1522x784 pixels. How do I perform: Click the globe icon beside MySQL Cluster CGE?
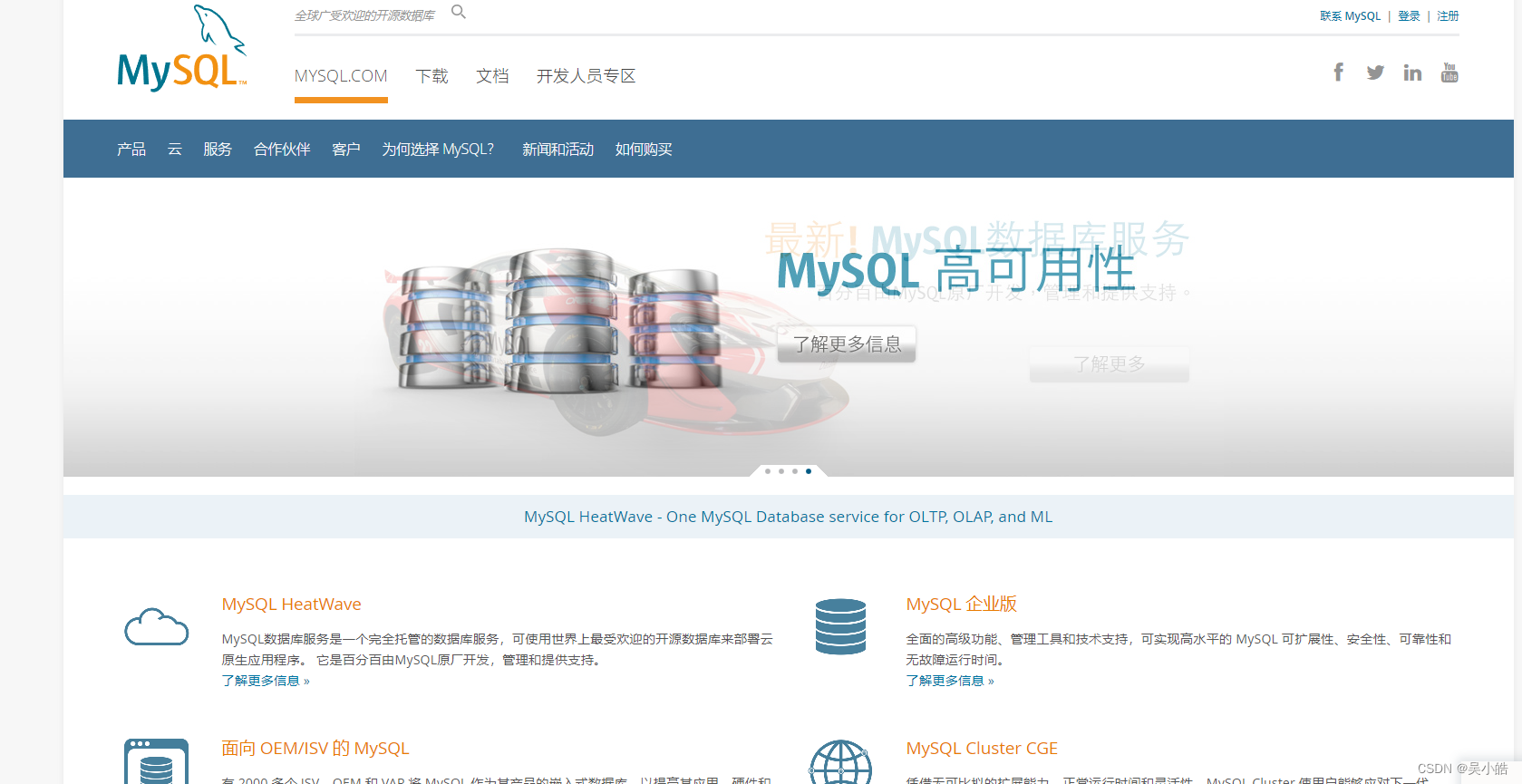coord(840,762)
